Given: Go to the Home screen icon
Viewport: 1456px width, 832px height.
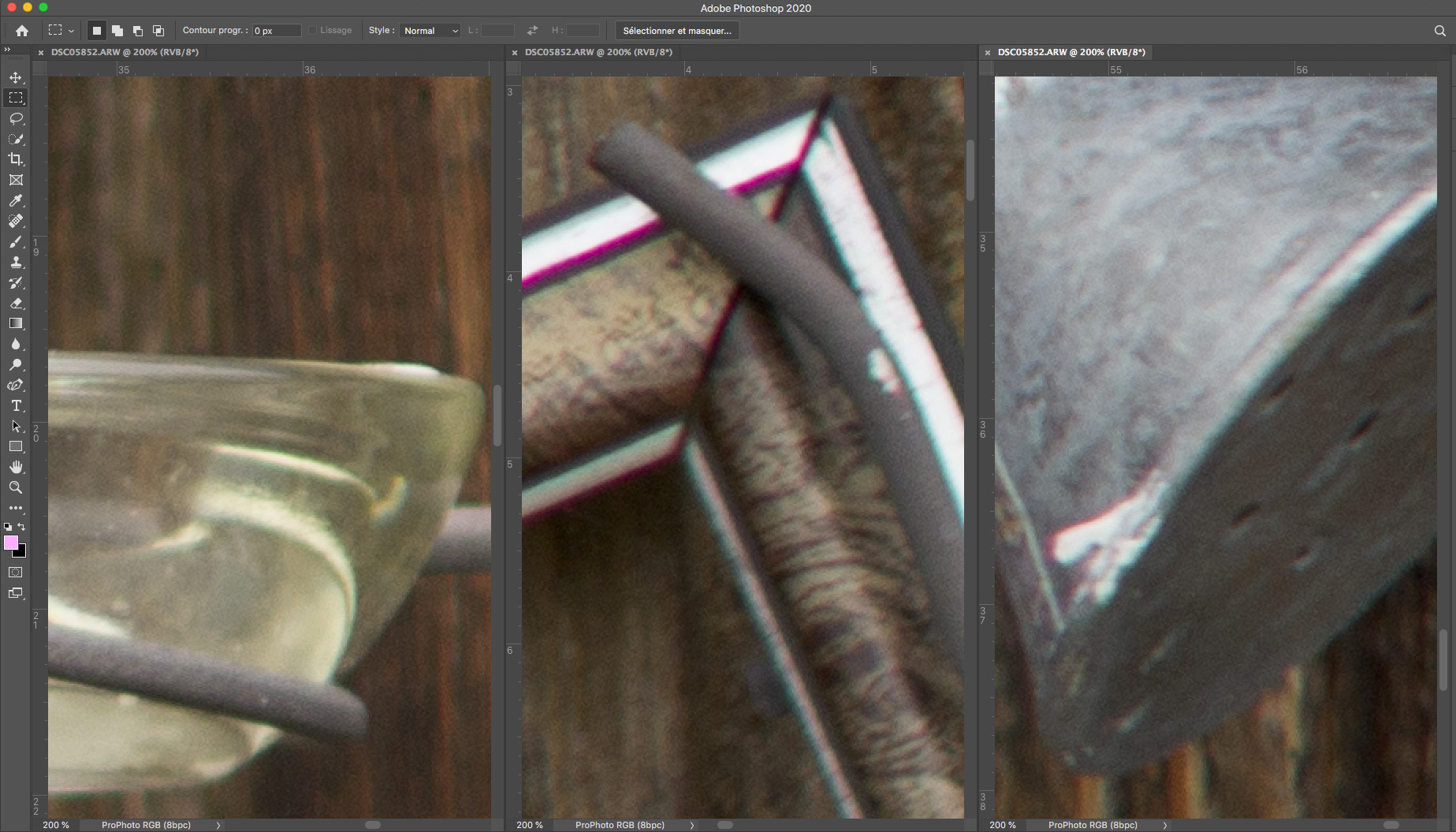Looking at the screenshot, I should click(x=22, y=31).
